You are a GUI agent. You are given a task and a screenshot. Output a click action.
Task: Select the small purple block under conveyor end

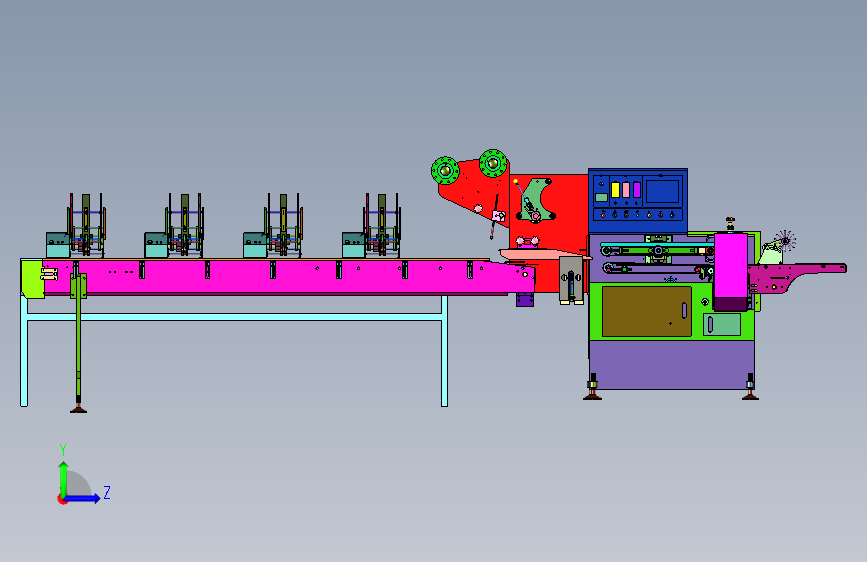coord(525,299)
